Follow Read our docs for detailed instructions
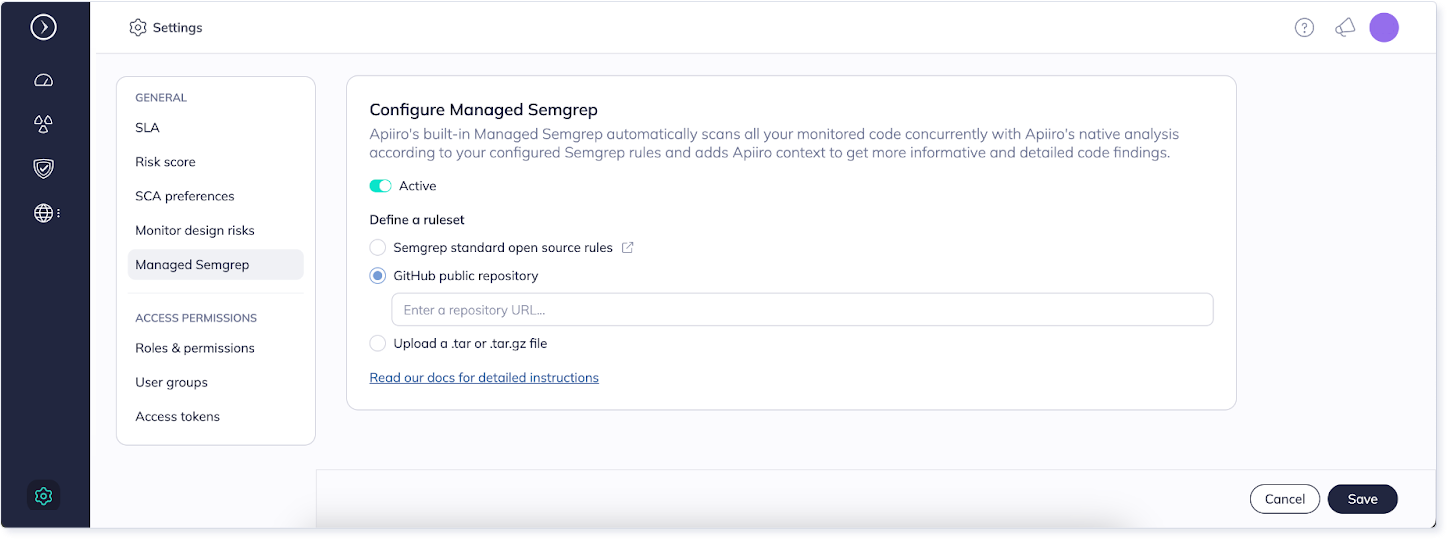The image size is (1448, 539). tap(484, 378)
